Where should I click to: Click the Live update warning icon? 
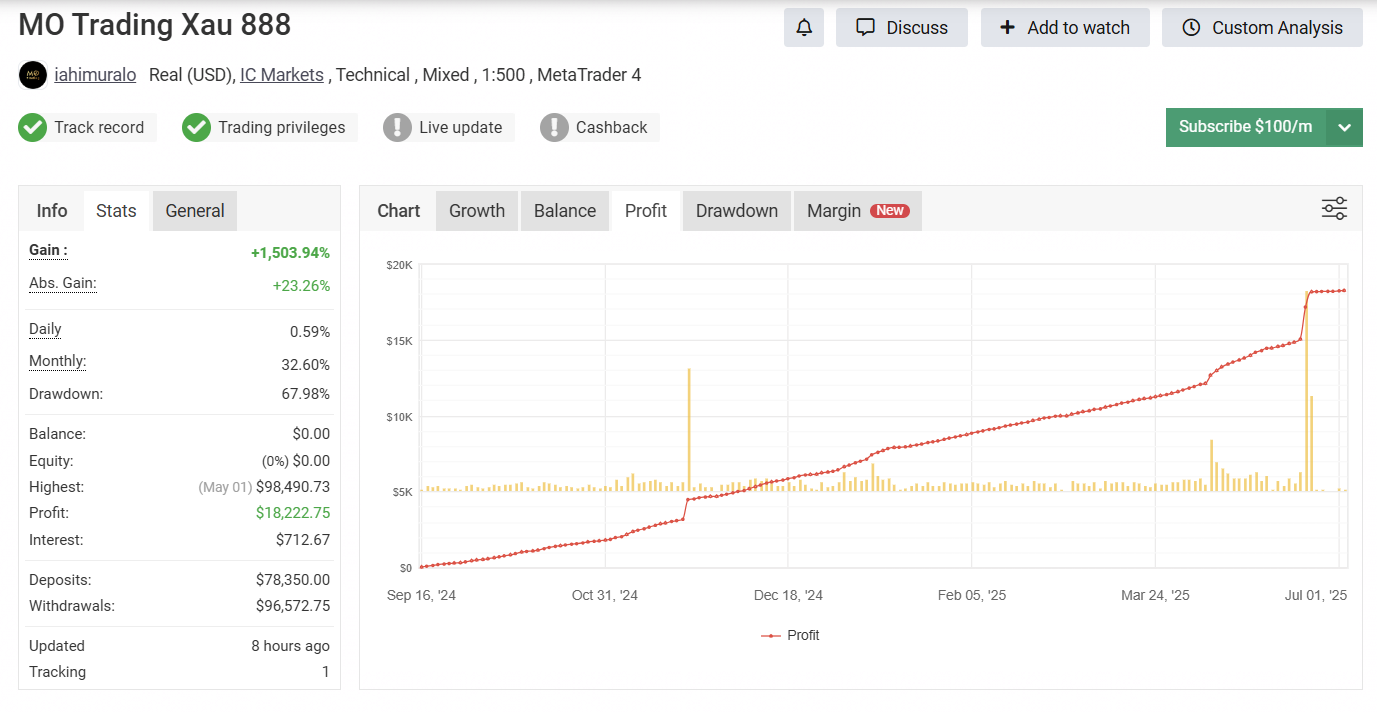[x=397, y=128]
